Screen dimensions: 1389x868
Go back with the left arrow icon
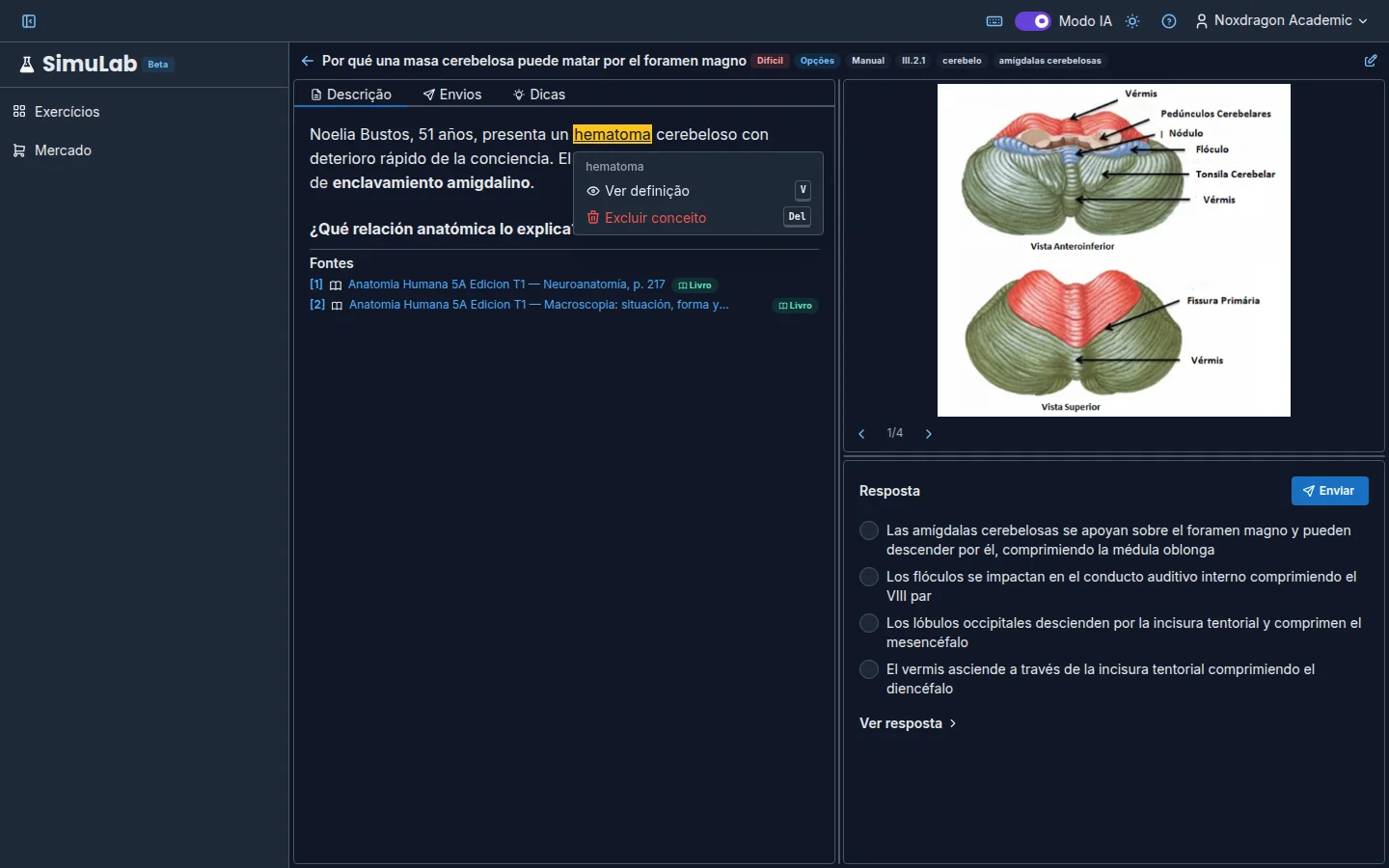pyautogui.click(x=307, y=61)
